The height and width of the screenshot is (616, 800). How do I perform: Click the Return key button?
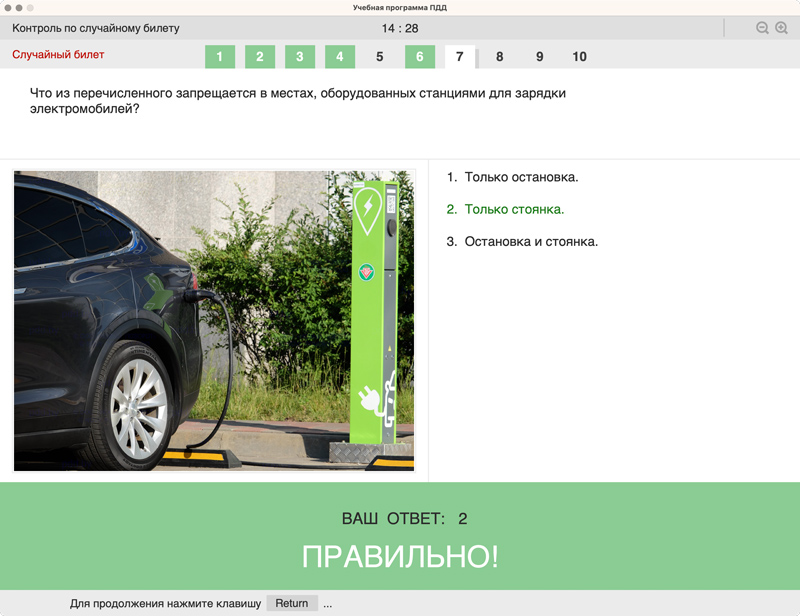pyautogui.click(x=292, y=603)
